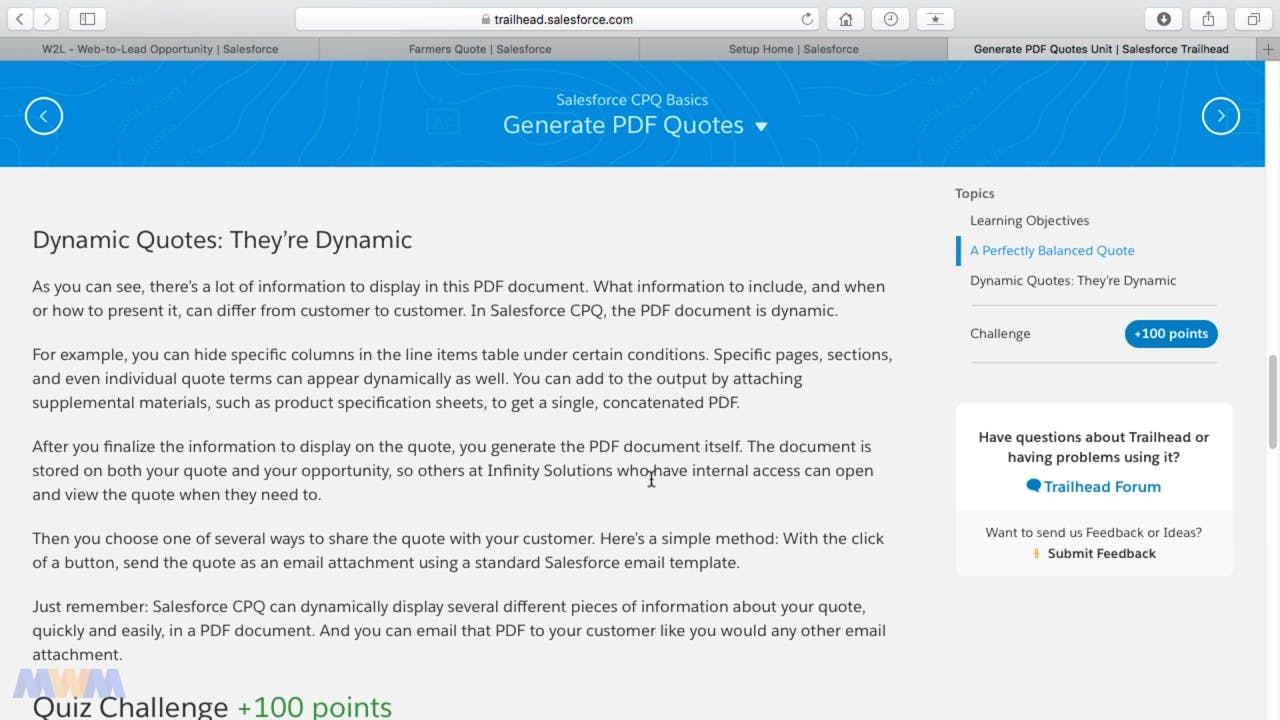Select Generate PDF Quotes Unit tab
The width and height of the screenshot is (1280, 720).
1101,49
